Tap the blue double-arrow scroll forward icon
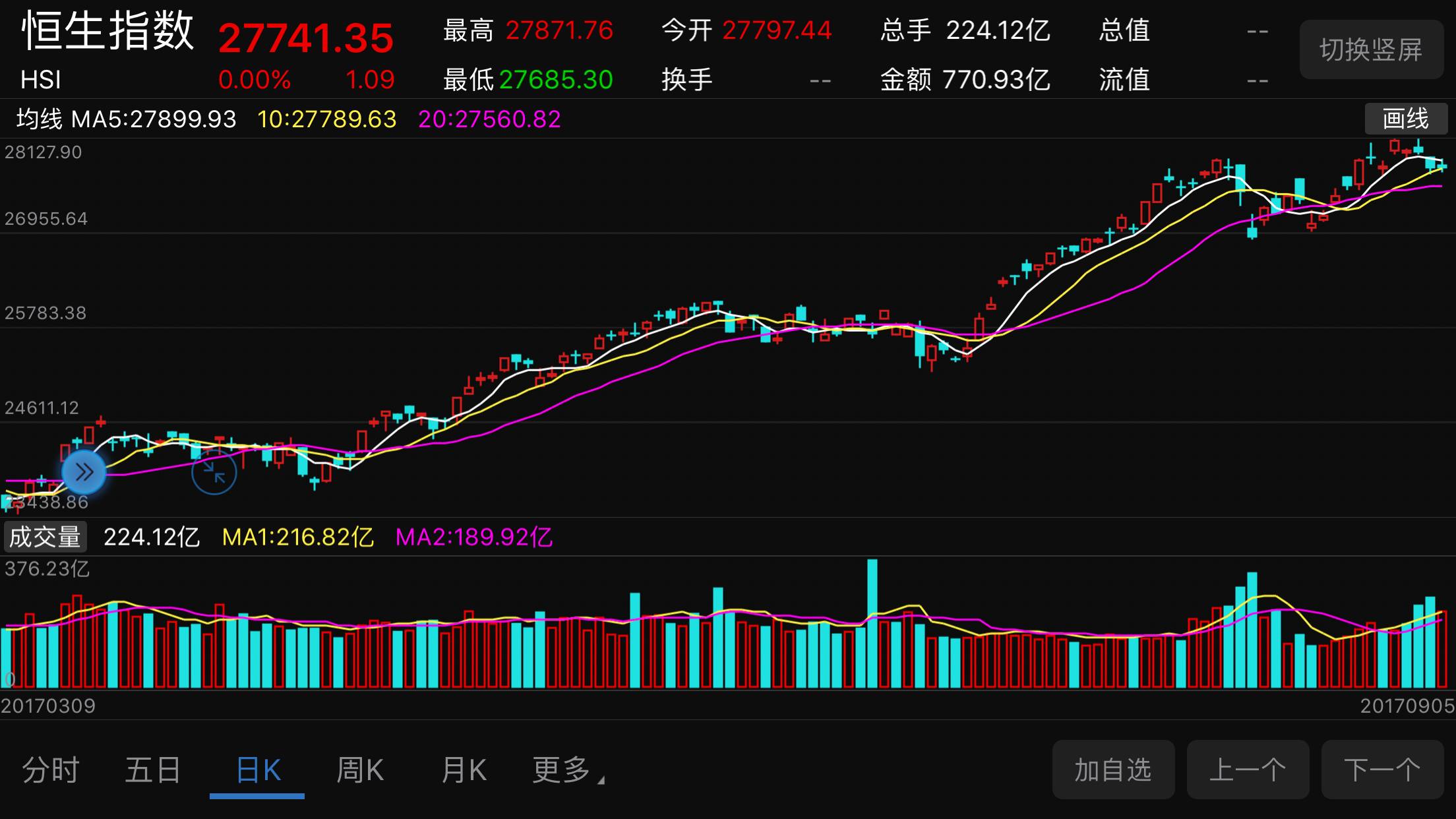Viewport: 1456px width, 819px height. 84,472
